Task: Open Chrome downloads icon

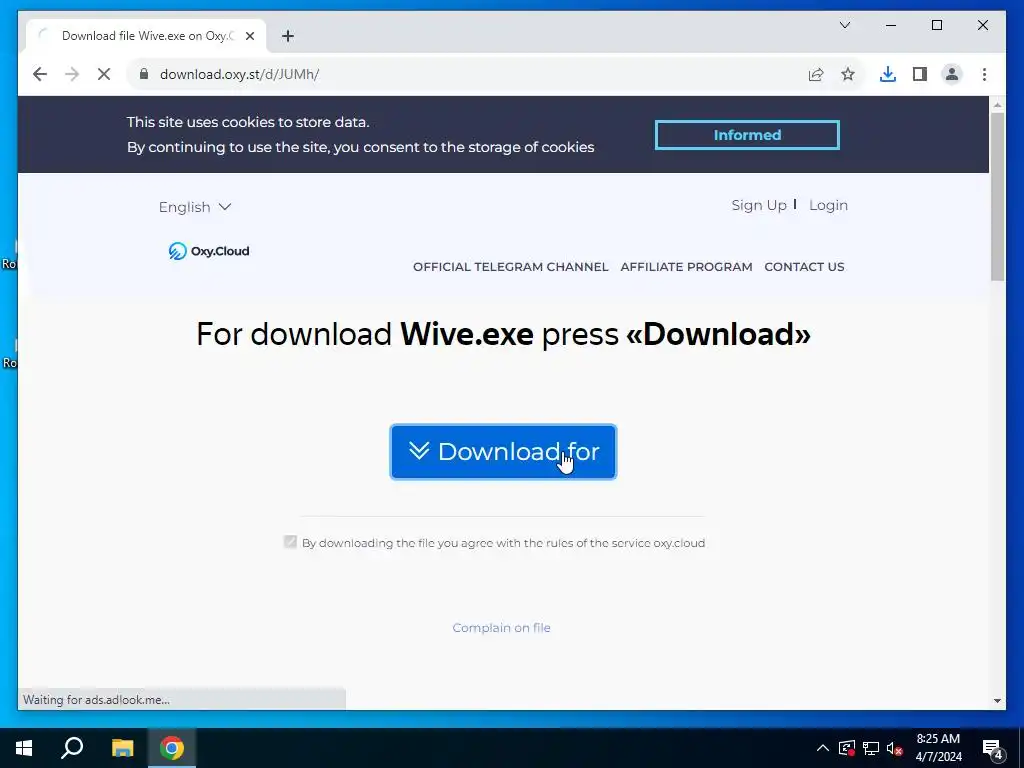Action: [x=888, y=74]
